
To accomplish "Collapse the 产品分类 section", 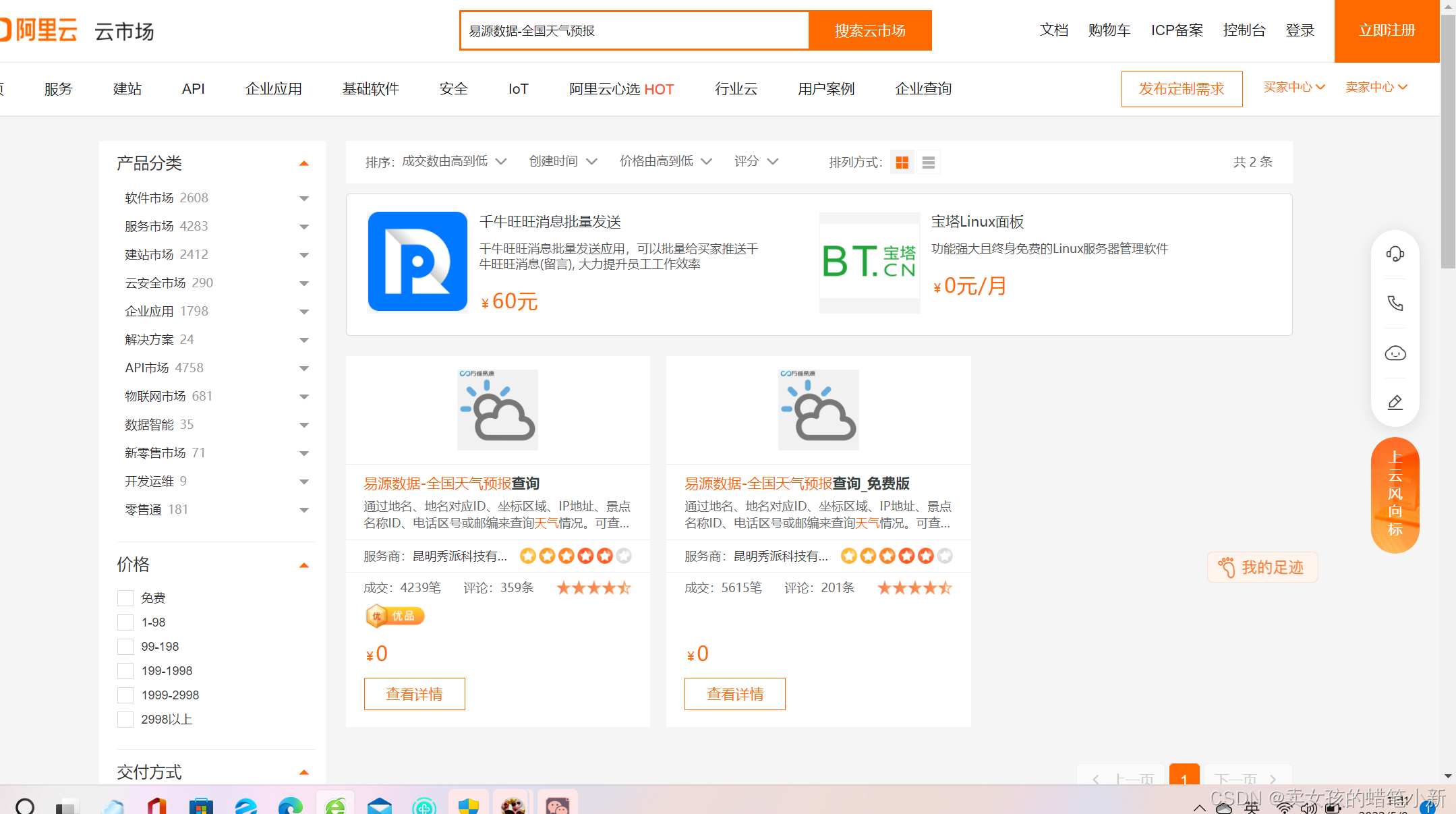I will tap(303, 163).
